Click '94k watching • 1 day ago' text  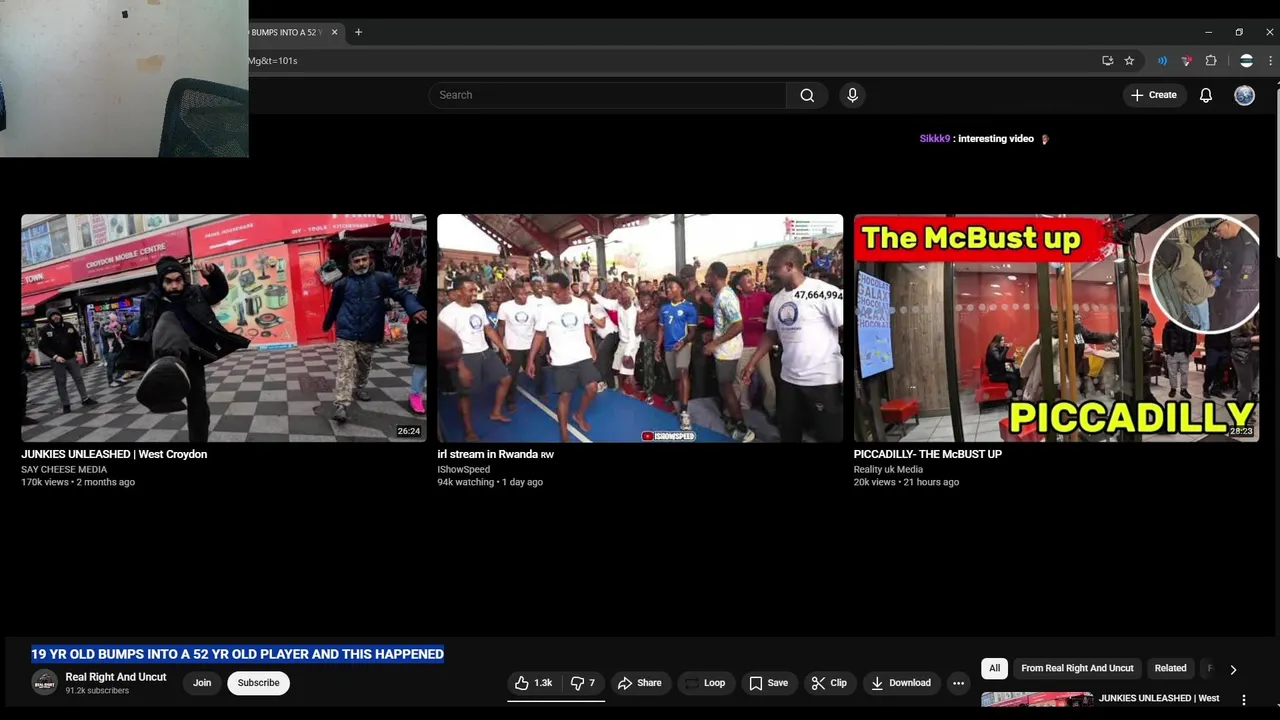(490, 482)
